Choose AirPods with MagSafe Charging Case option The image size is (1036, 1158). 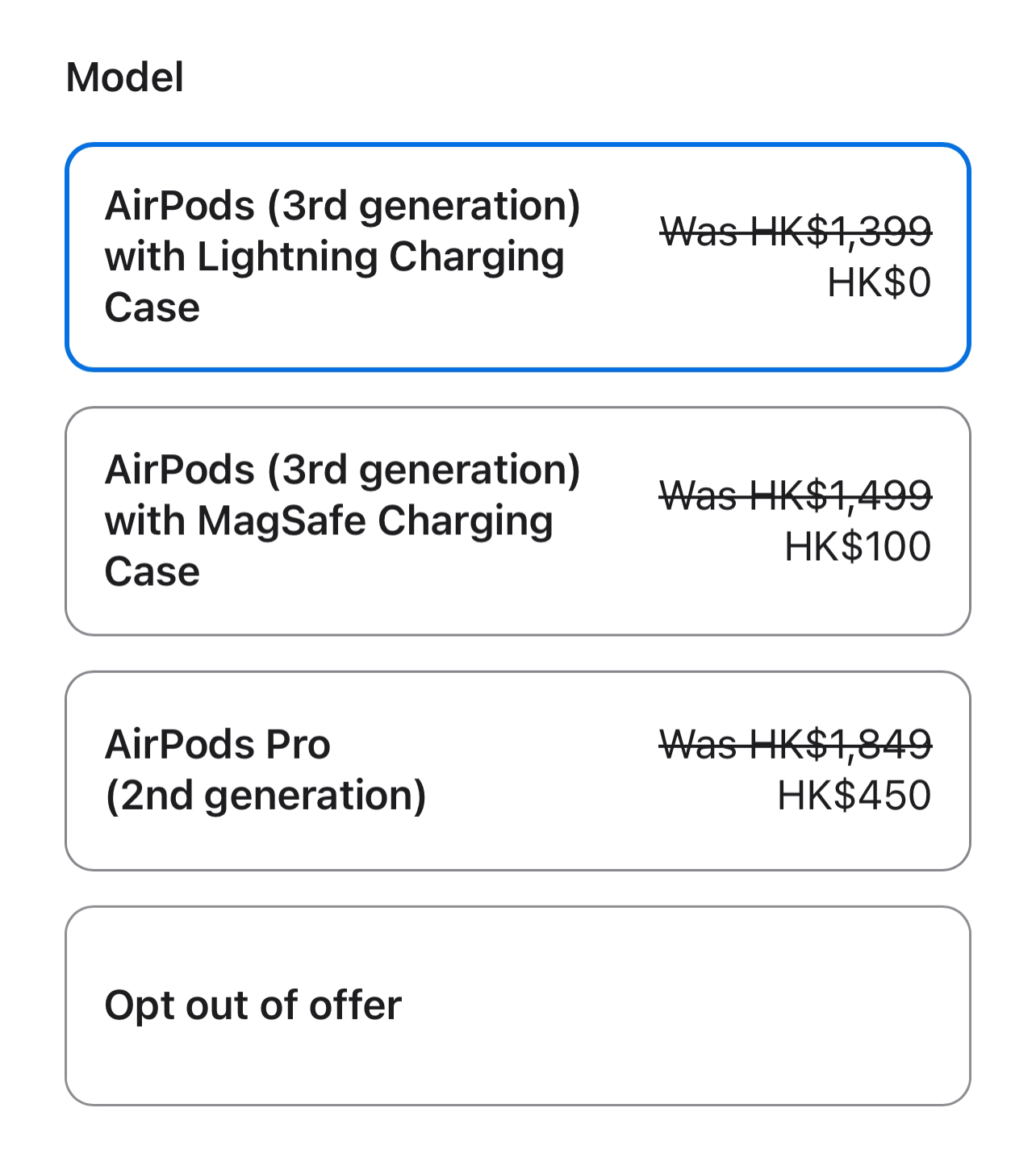(517, 521)
